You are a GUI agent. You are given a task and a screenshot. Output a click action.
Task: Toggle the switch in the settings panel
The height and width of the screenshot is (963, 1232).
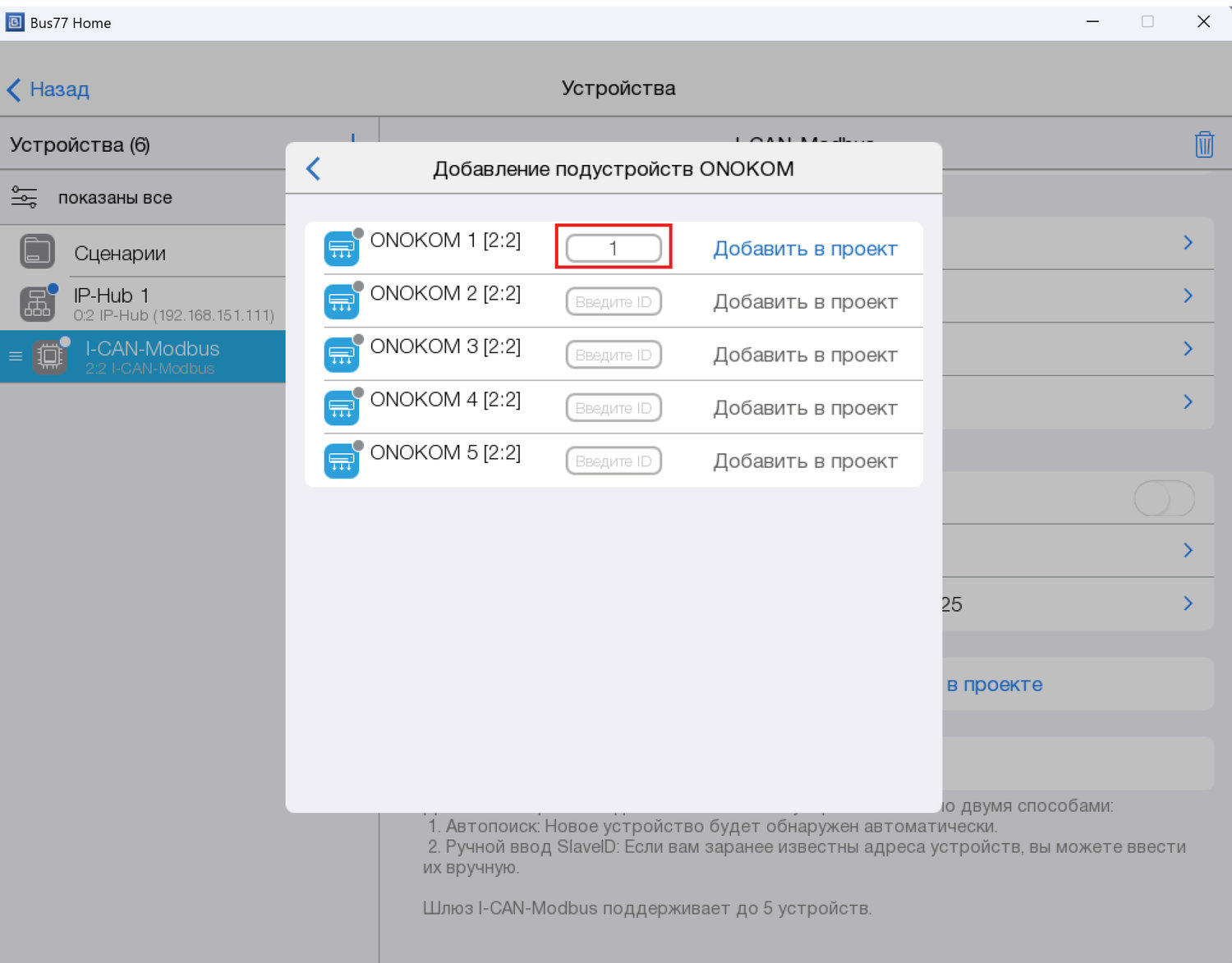(1163, 498)
